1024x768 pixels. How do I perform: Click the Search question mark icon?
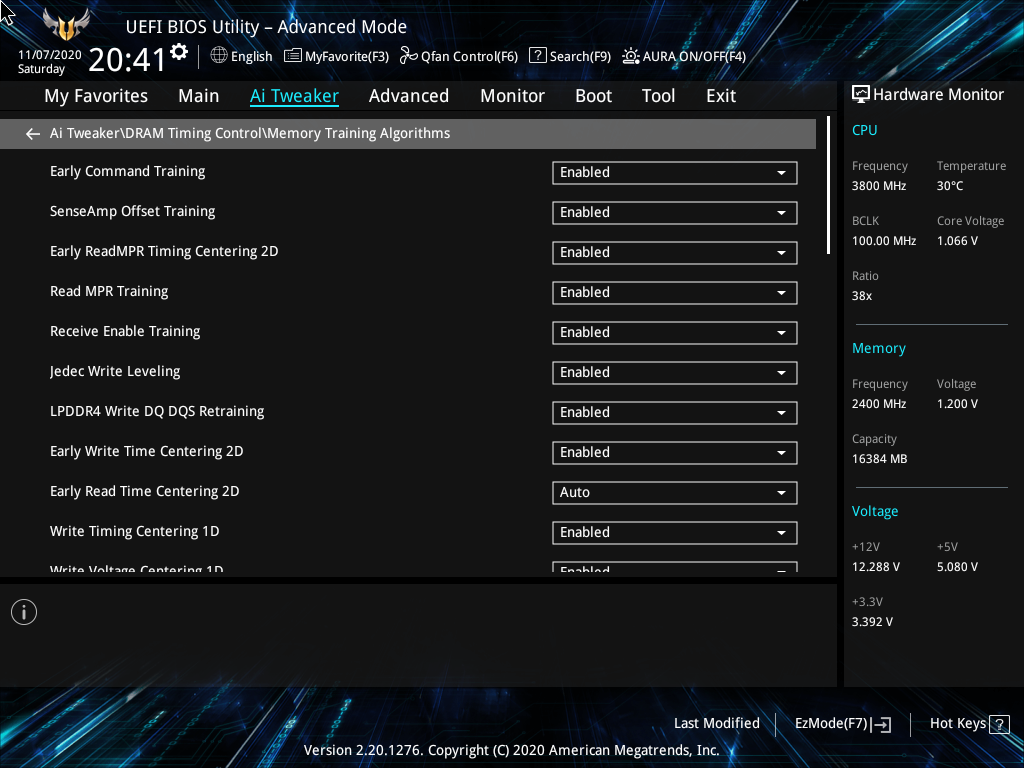pyautogui.click(x=537, y=56)
